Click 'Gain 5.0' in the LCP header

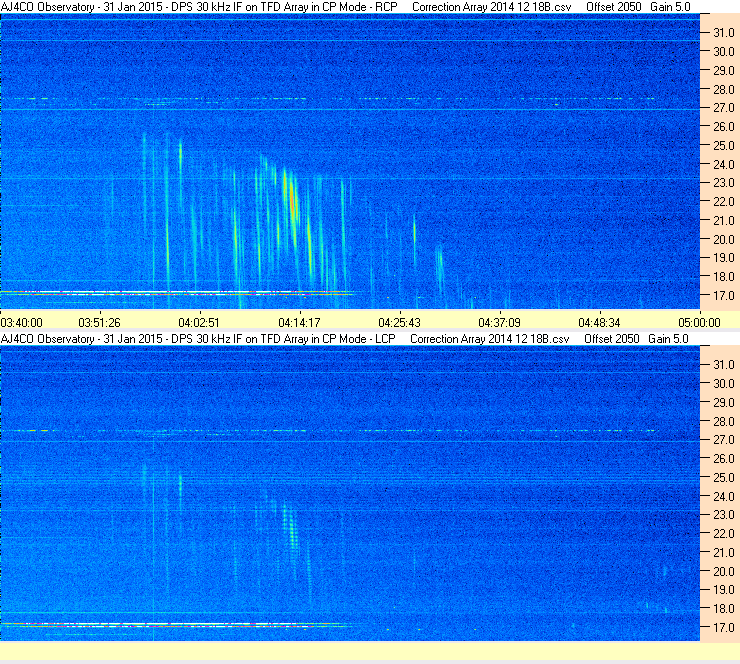point(668,339)
